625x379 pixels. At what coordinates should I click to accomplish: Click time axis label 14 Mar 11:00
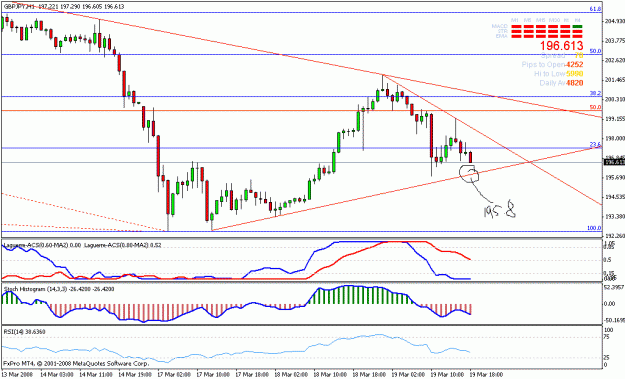click(95, 375)
